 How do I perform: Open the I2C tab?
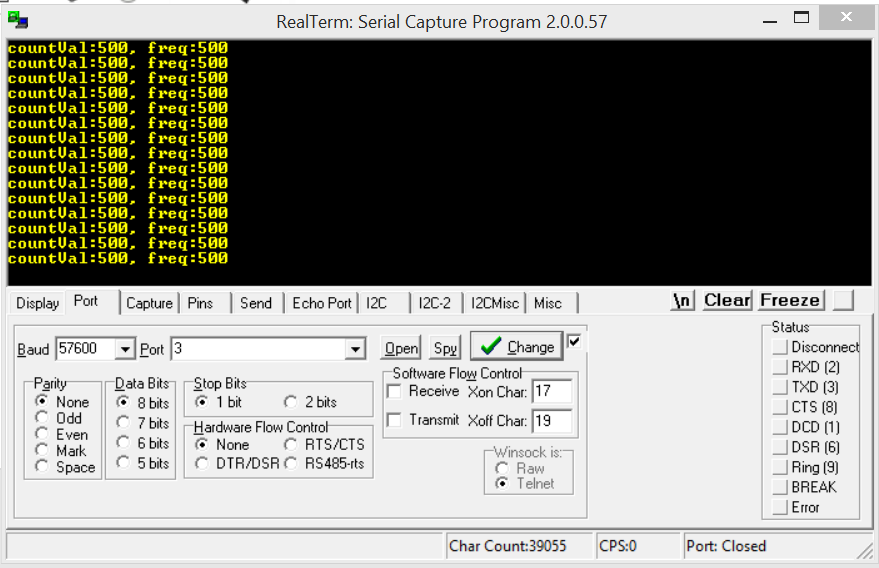376,303
